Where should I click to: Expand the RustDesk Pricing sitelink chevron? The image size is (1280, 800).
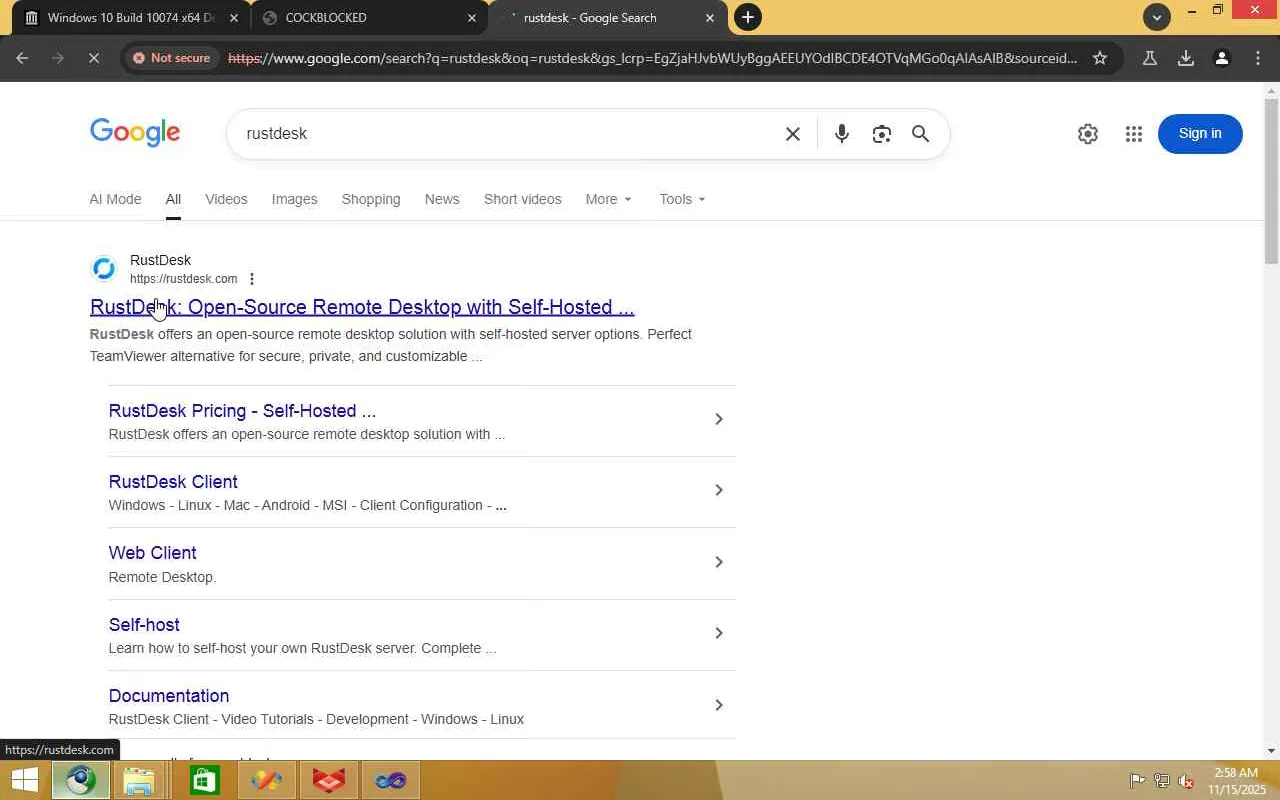pos(718,419)
